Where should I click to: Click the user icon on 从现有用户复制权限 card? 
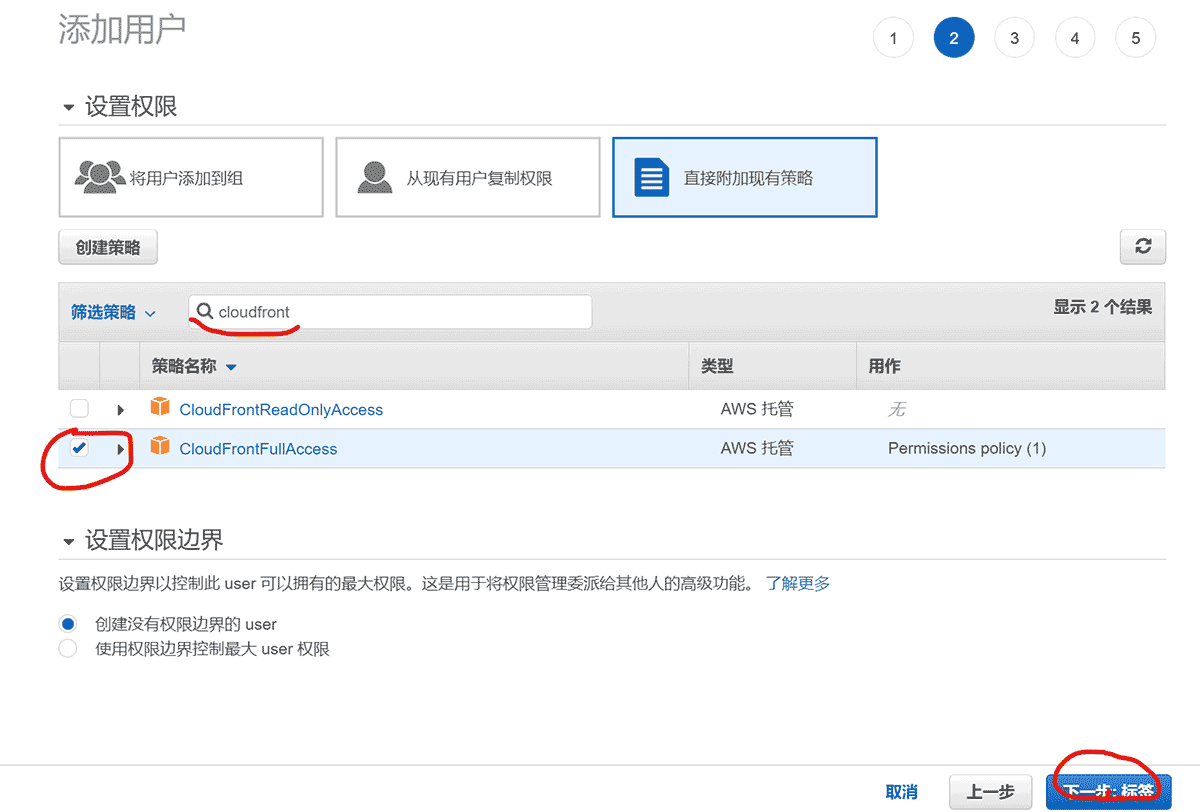(x=374, y=175)
